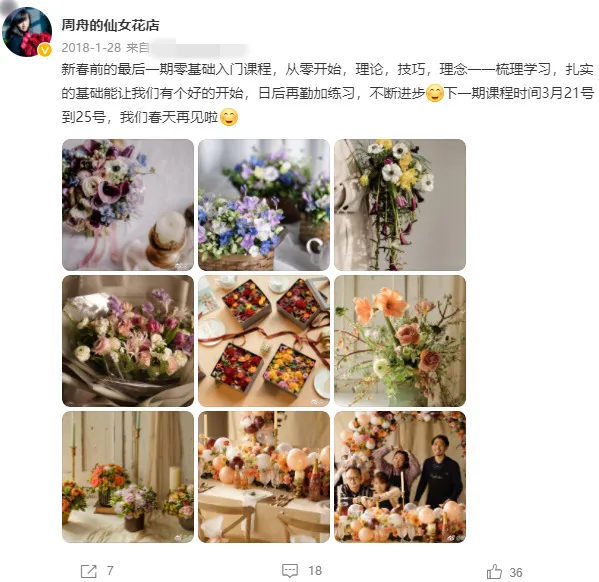
Task: Open the balloon table garland photo
Action: [264, 477]
